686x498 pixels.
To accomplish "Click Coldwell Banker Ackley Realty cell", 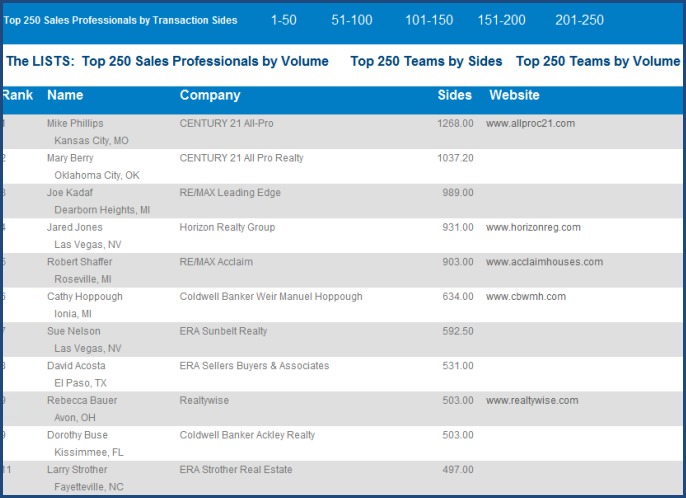I will pos(247,435).
